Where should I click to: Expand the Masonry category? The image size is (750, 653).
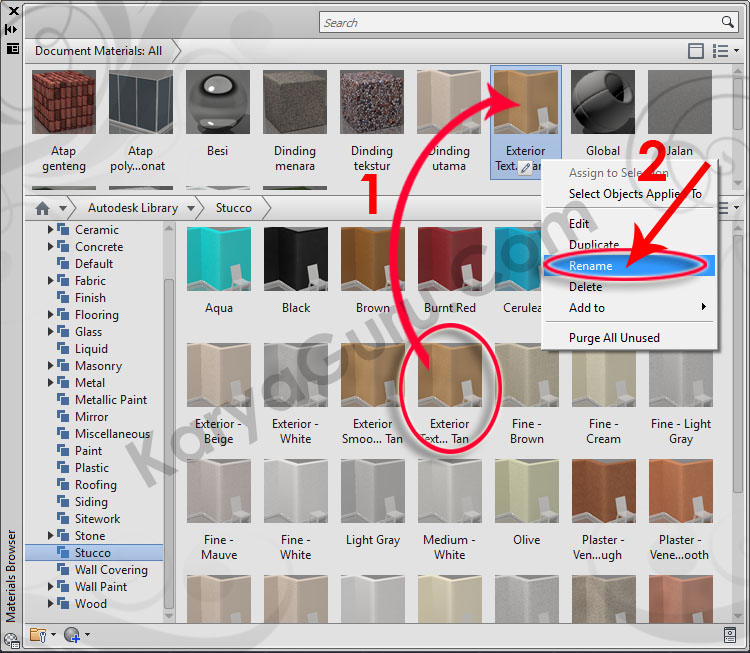click(52, 366)
